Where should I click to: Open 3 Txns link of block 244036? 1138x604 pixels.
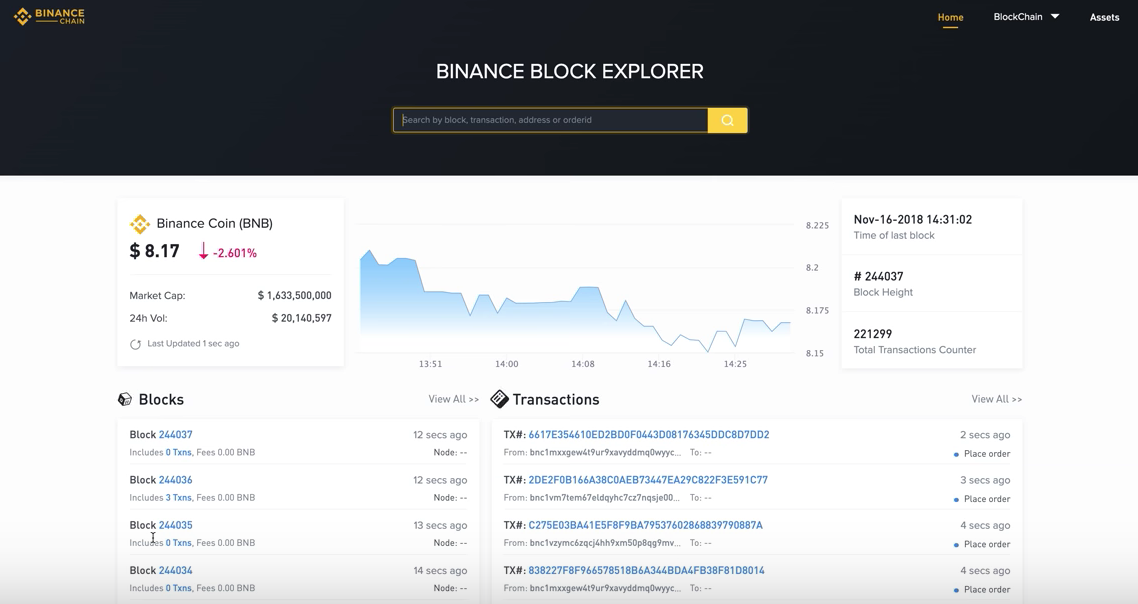179,497
